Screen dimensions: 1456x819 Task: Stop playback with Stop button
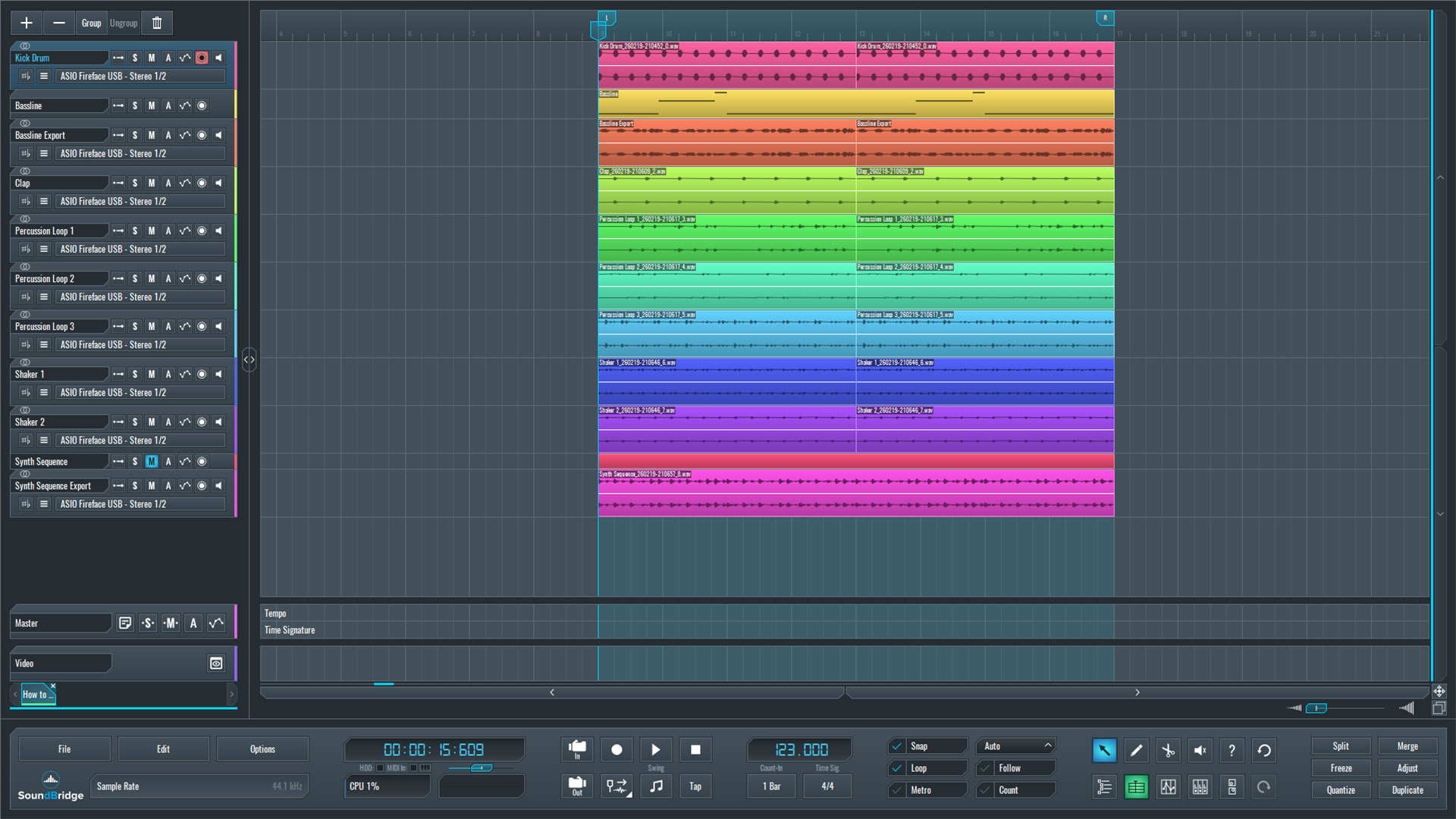click(x=695, y=750)
